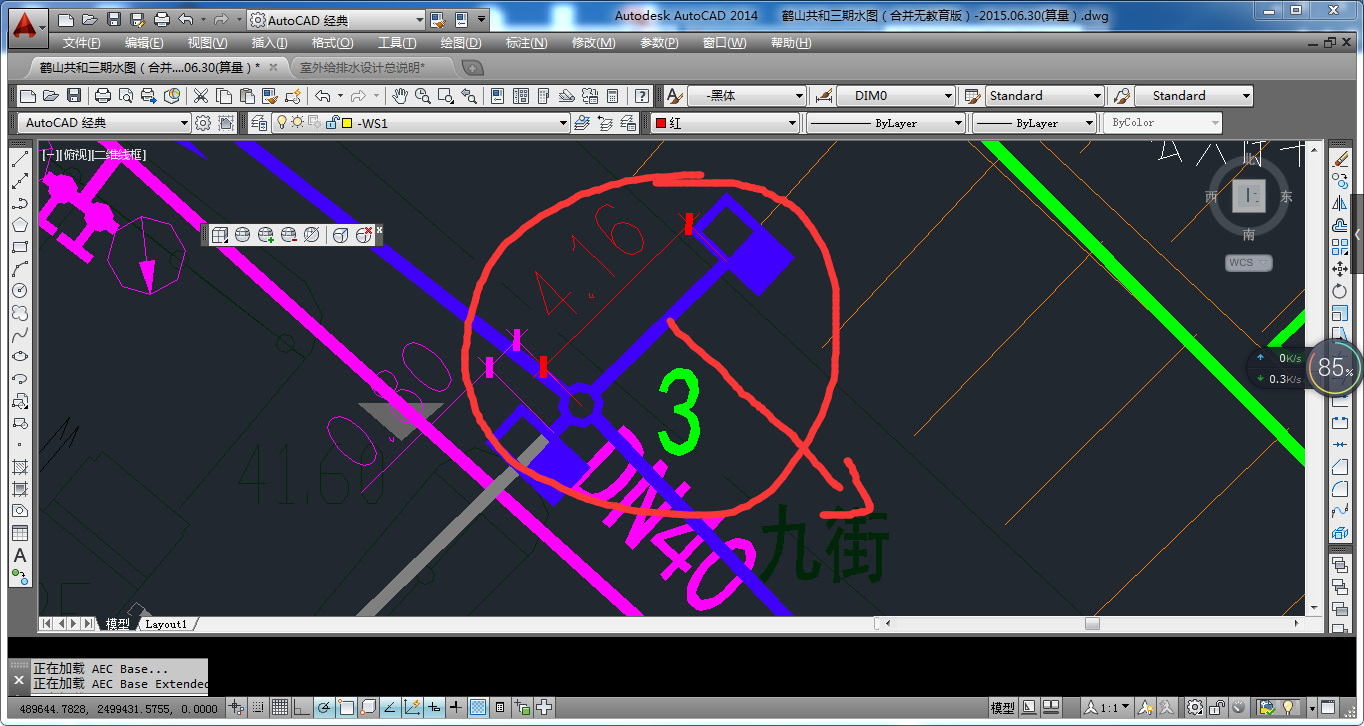Click the Make Object's Layer Current icon
Screen dimensions: 1364x726
[x=582, y=123]
